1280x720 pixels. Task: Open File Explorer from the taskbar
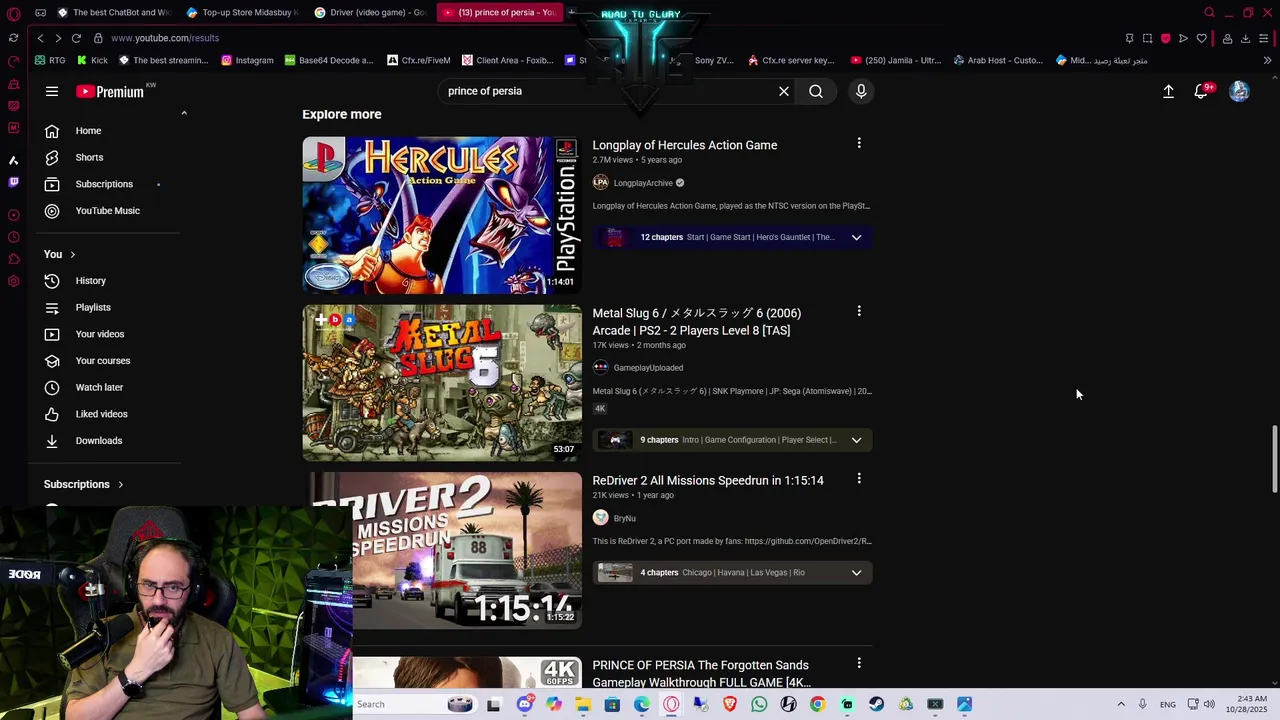point(583,704)
